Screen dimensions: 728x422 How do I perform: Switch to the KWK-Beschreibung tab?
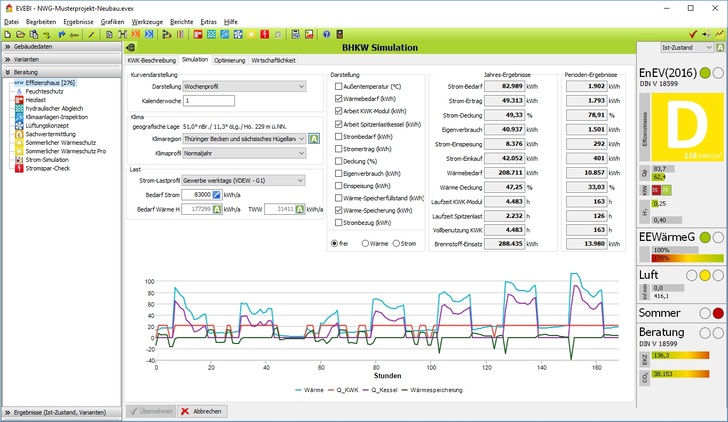coord(152,60)
